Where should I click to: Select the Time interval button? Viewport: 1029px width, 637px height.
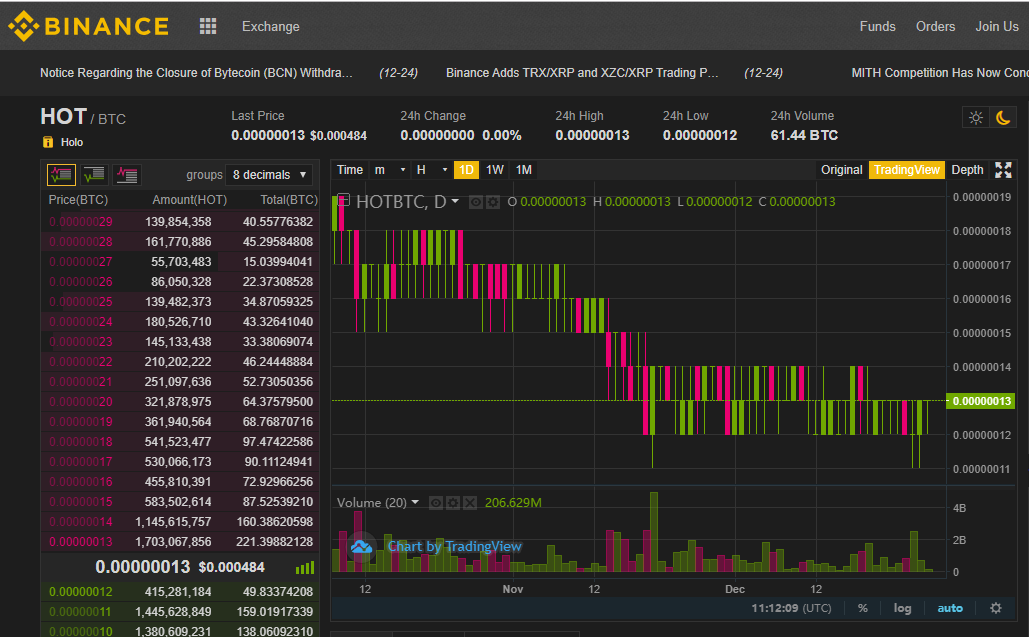click(x=350, y=170)
